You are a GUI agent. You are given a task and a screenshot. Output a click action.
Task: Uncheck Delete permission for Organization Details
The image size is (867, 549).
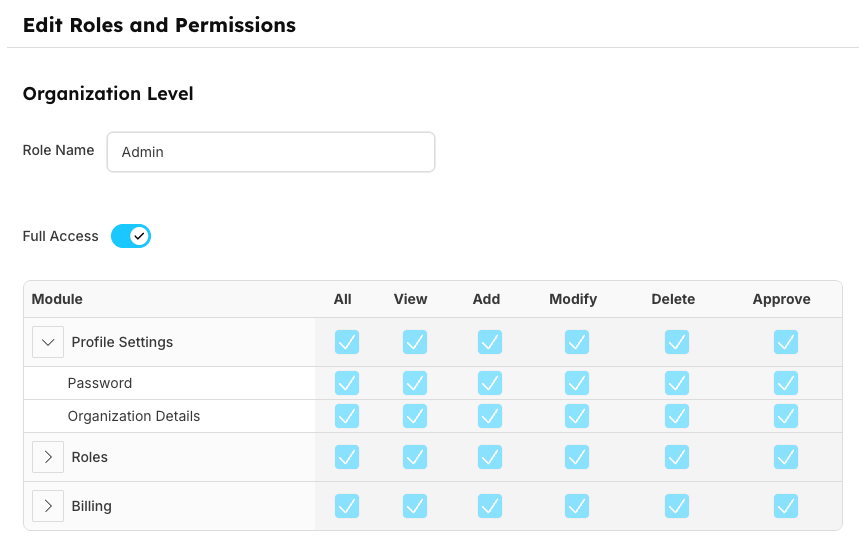[x=677, y=416]
